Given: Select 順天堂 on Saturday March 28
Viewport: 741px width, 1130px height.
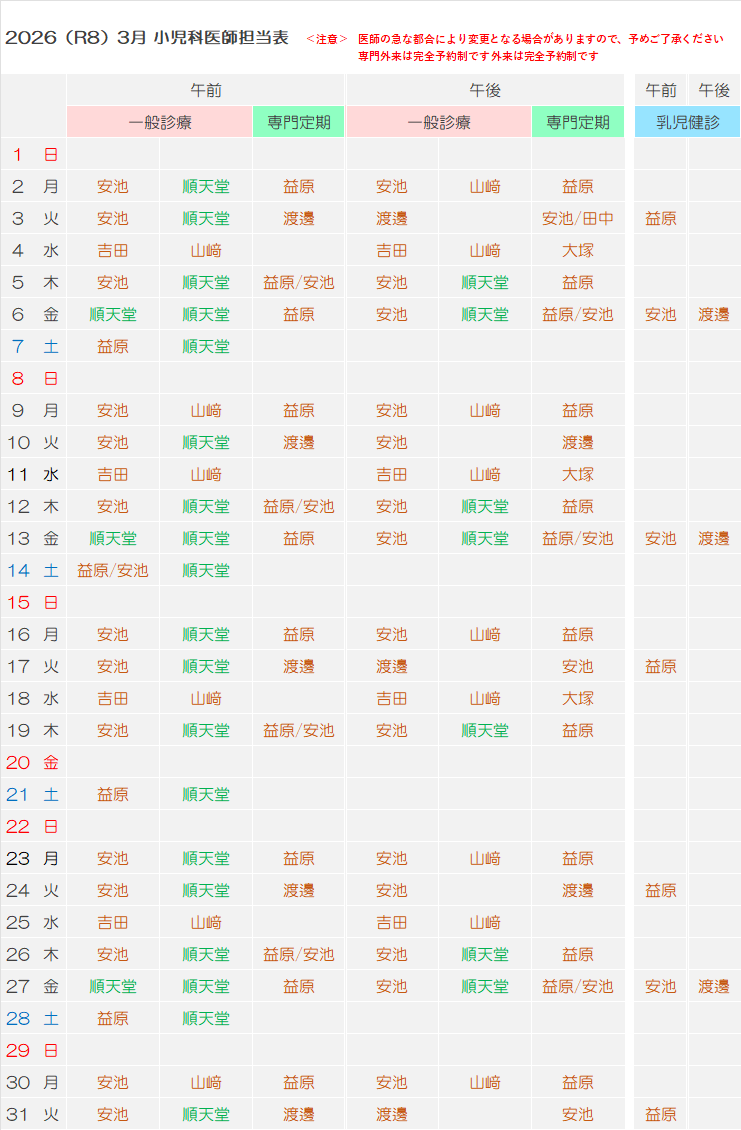Looking at the screenshot, I should [x=206, y=1018].
